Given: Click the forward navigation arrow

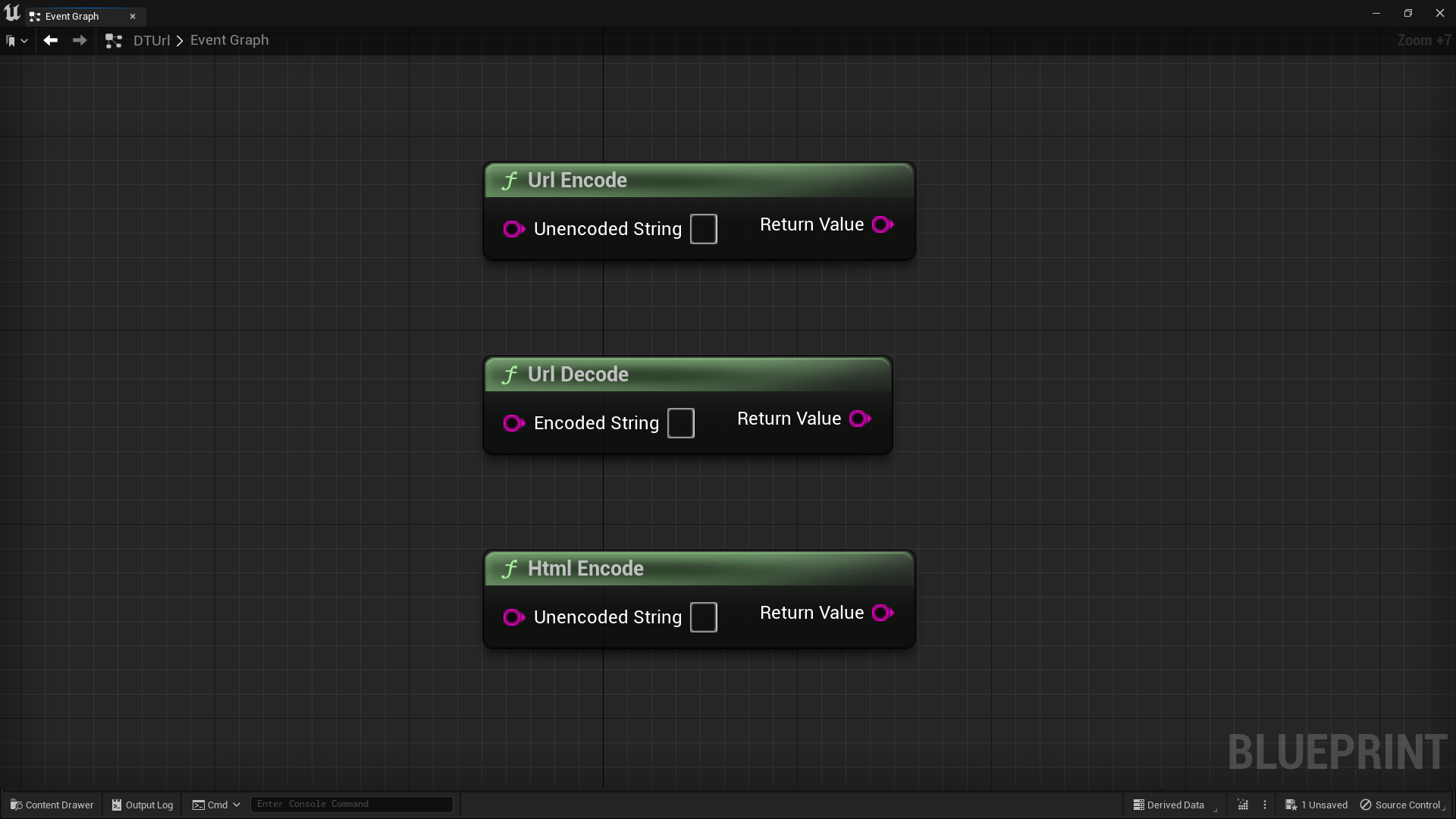Looking at the screenshot, I should [x=79, y=40].
